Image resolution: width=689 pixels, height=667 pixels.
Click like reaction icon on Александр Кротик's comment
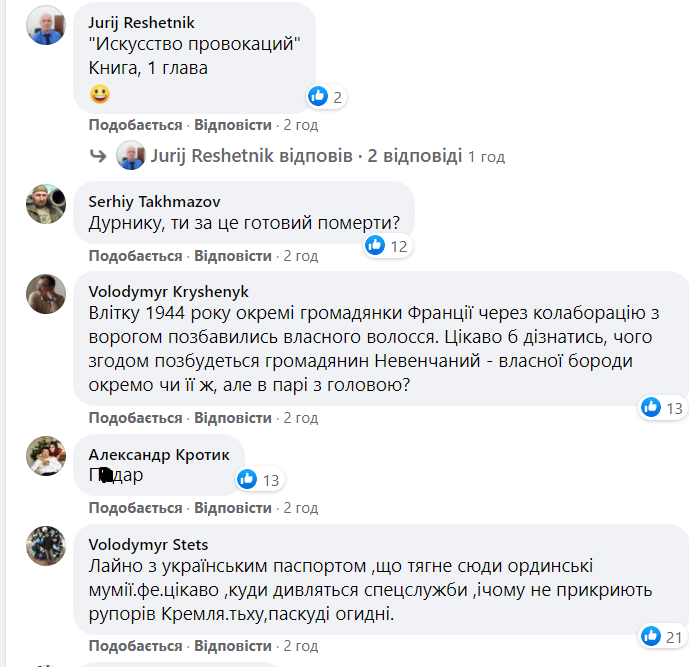coord(248,480)
